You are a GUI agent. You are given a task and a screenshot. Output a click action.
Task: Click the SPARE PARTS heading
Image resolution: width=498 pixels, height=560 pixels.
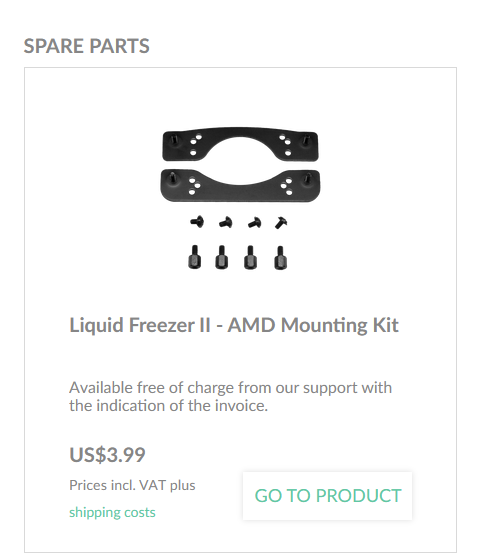(86, 46)
